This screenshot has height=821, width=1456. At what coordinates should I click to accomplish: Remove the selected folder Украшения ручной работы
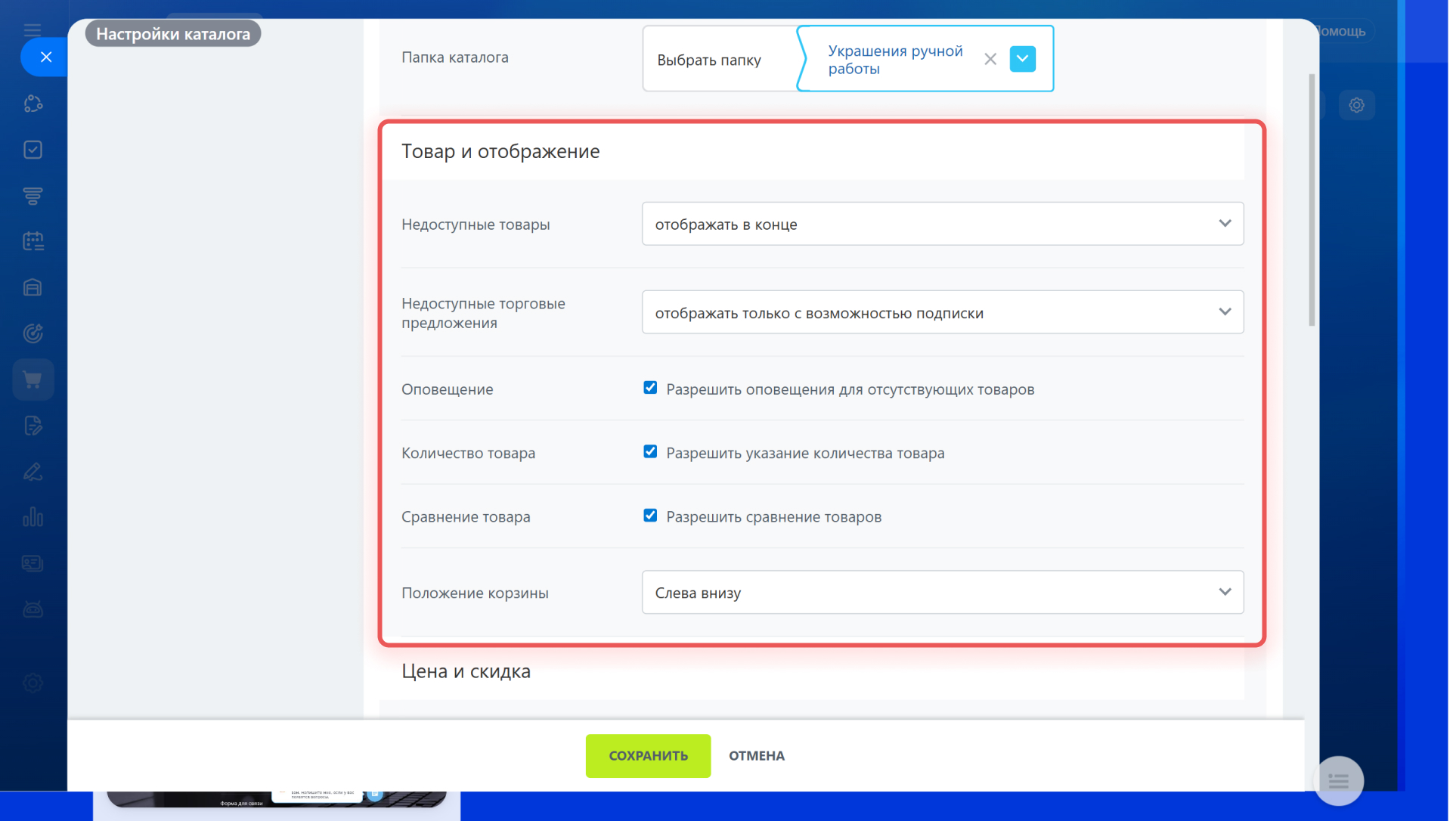(x=990, y=59)
